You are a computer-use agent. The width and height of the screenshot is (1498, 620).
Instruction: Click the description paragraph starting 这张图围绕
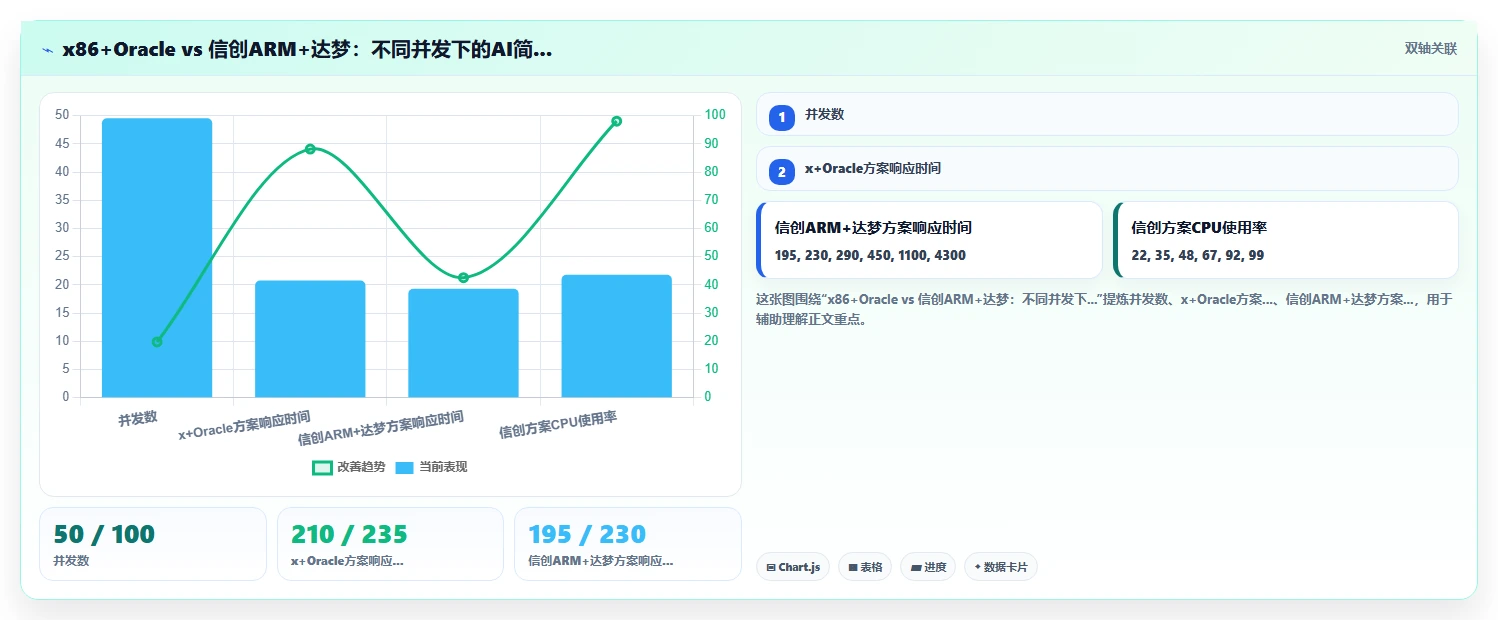point(1104,309)
